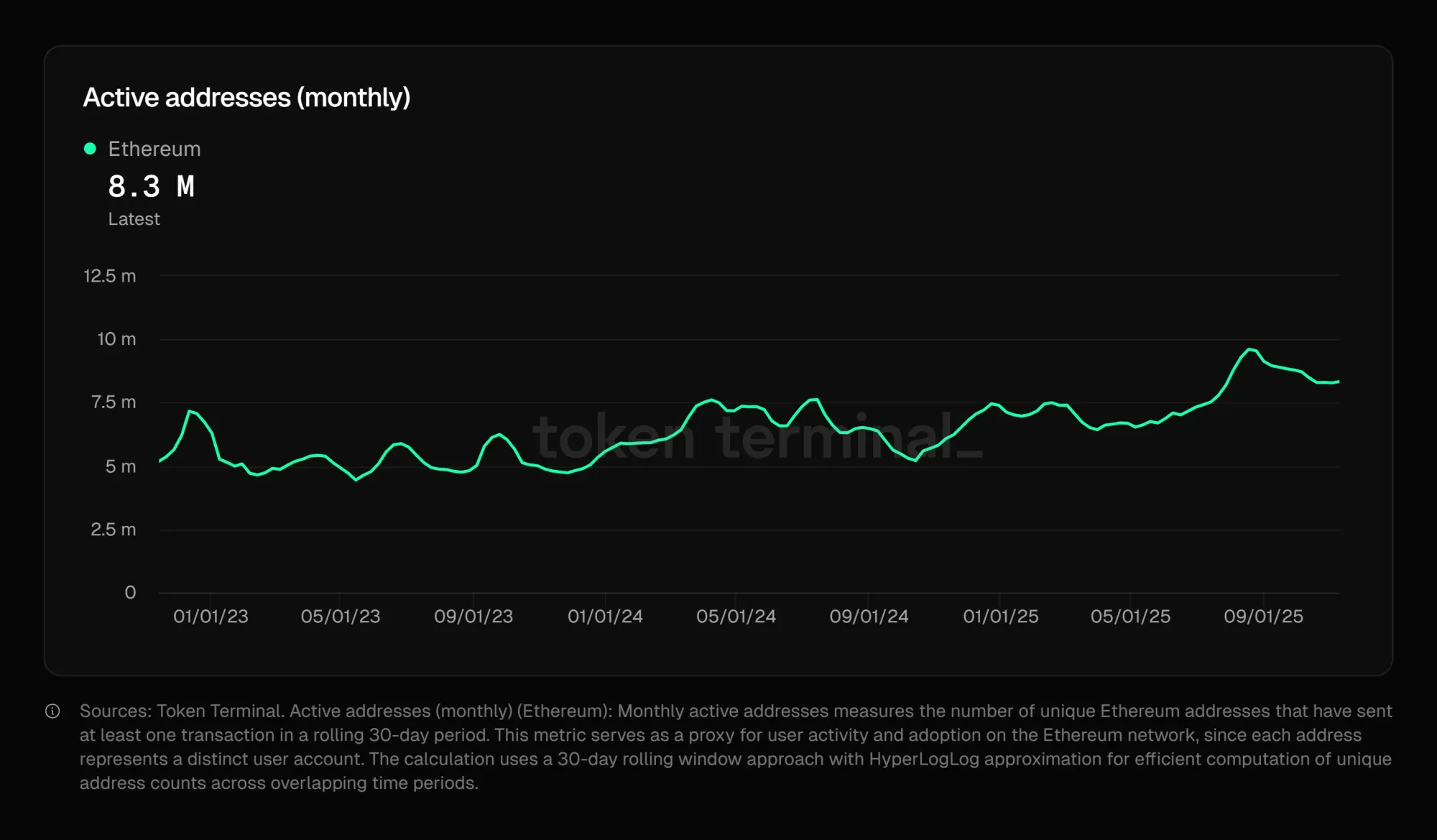
Task: Click the 09/01/24 x-axis date label
Action: tap(869, 617)
